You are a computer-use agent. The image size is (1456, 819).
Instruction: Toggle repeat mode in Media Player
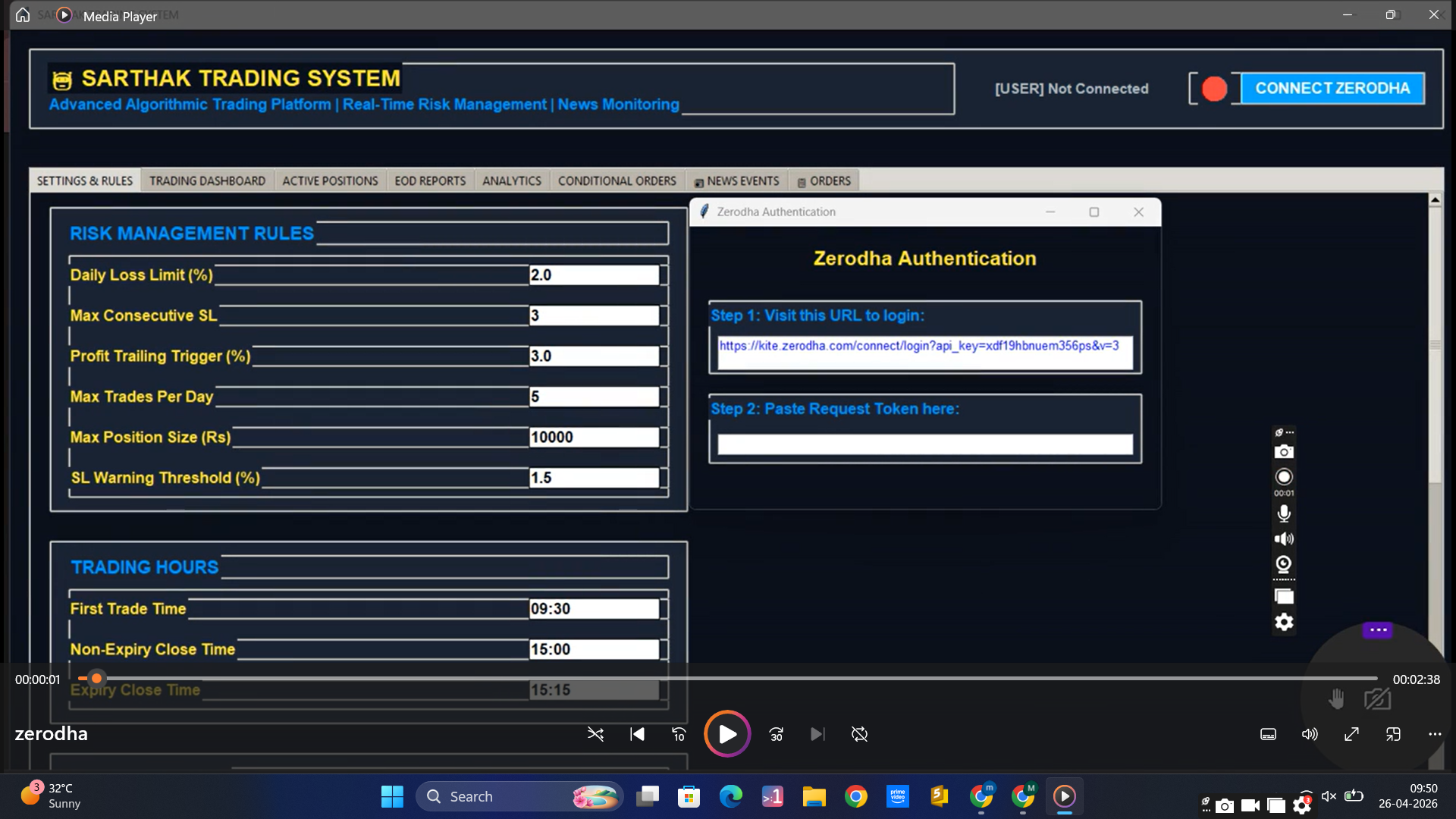(859, 734)
